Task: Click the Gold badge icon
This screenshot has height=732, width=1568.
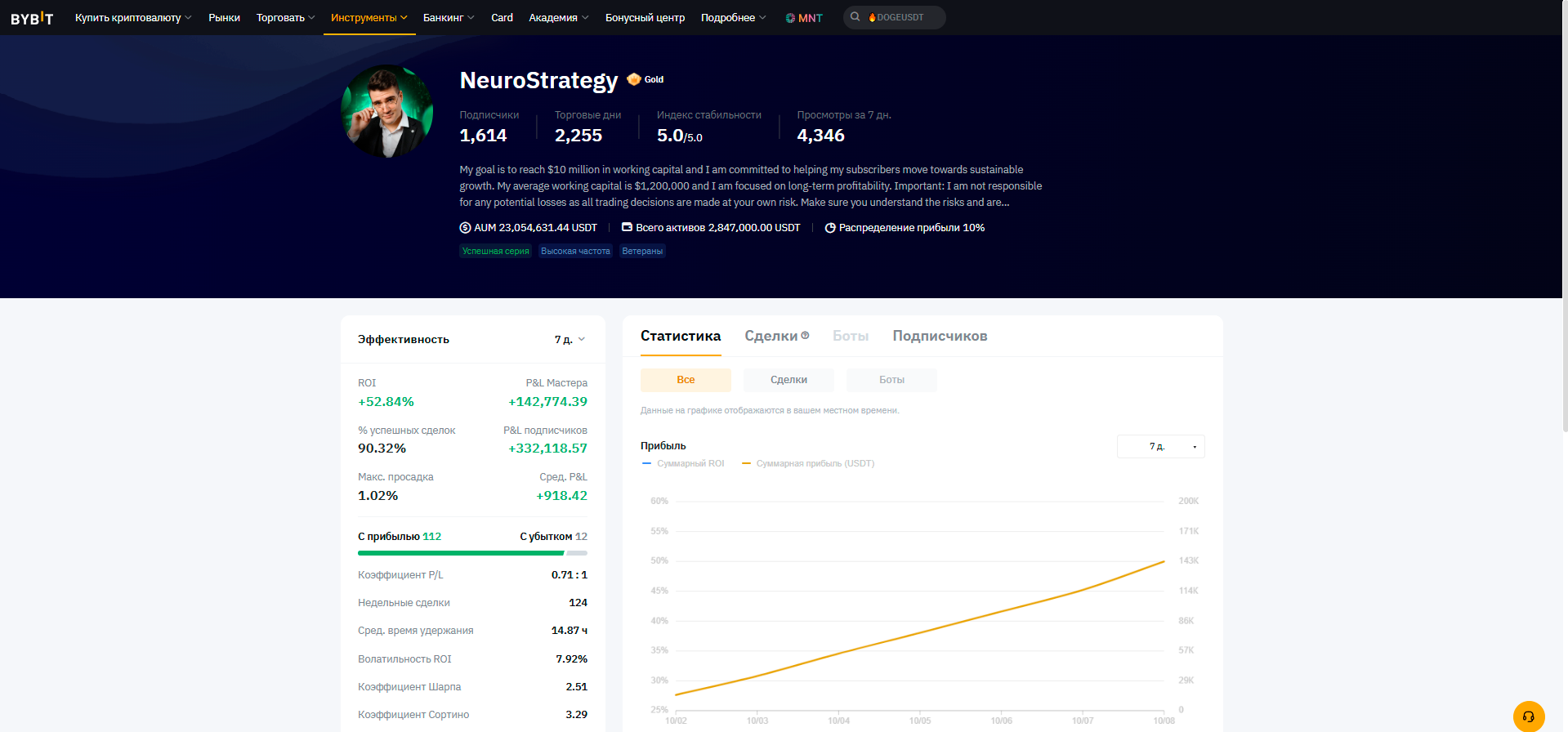Action: pos(634,79)
